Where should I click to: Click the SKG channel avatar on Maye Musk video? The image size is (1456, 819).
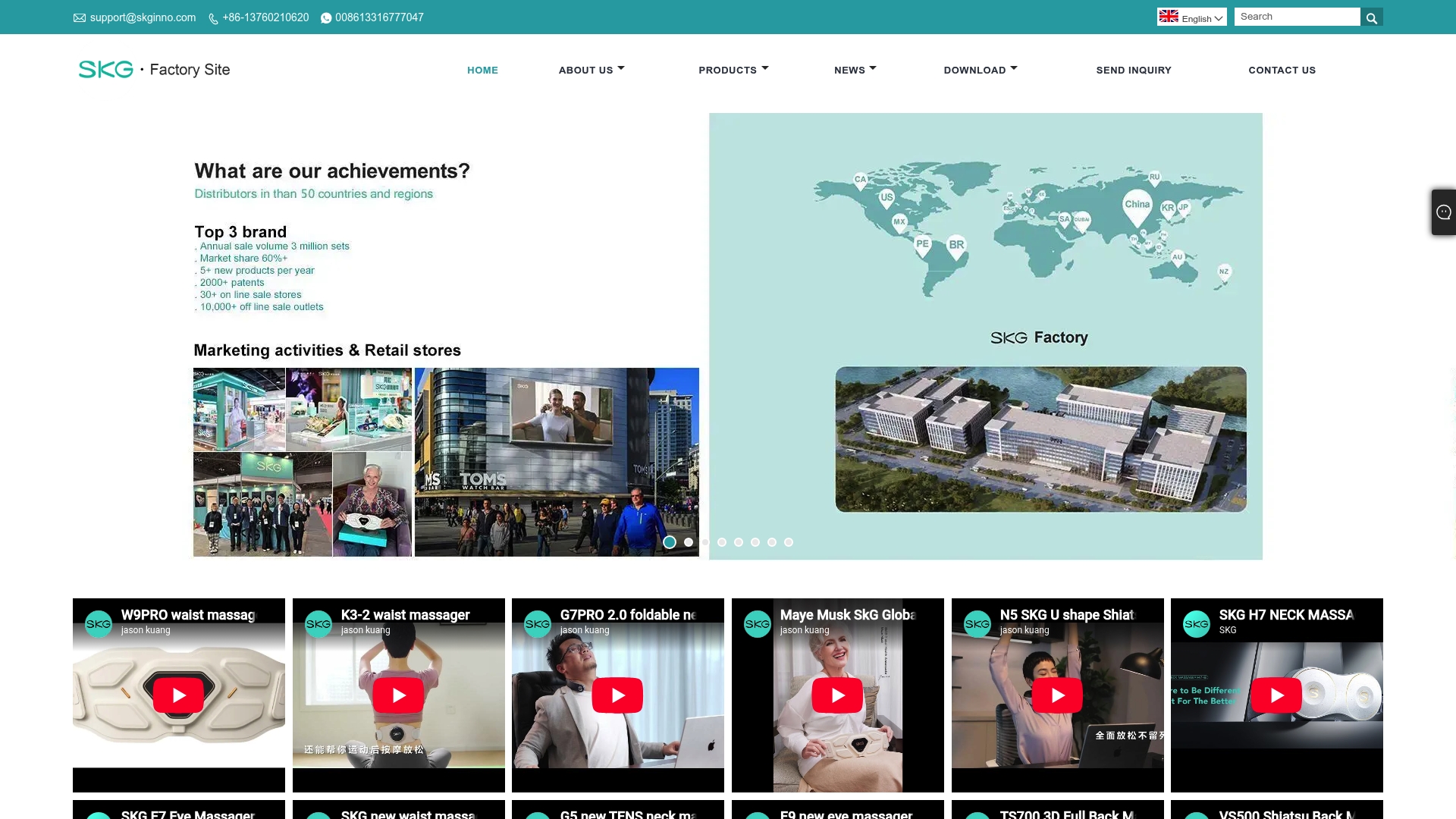tap(758, 624)
